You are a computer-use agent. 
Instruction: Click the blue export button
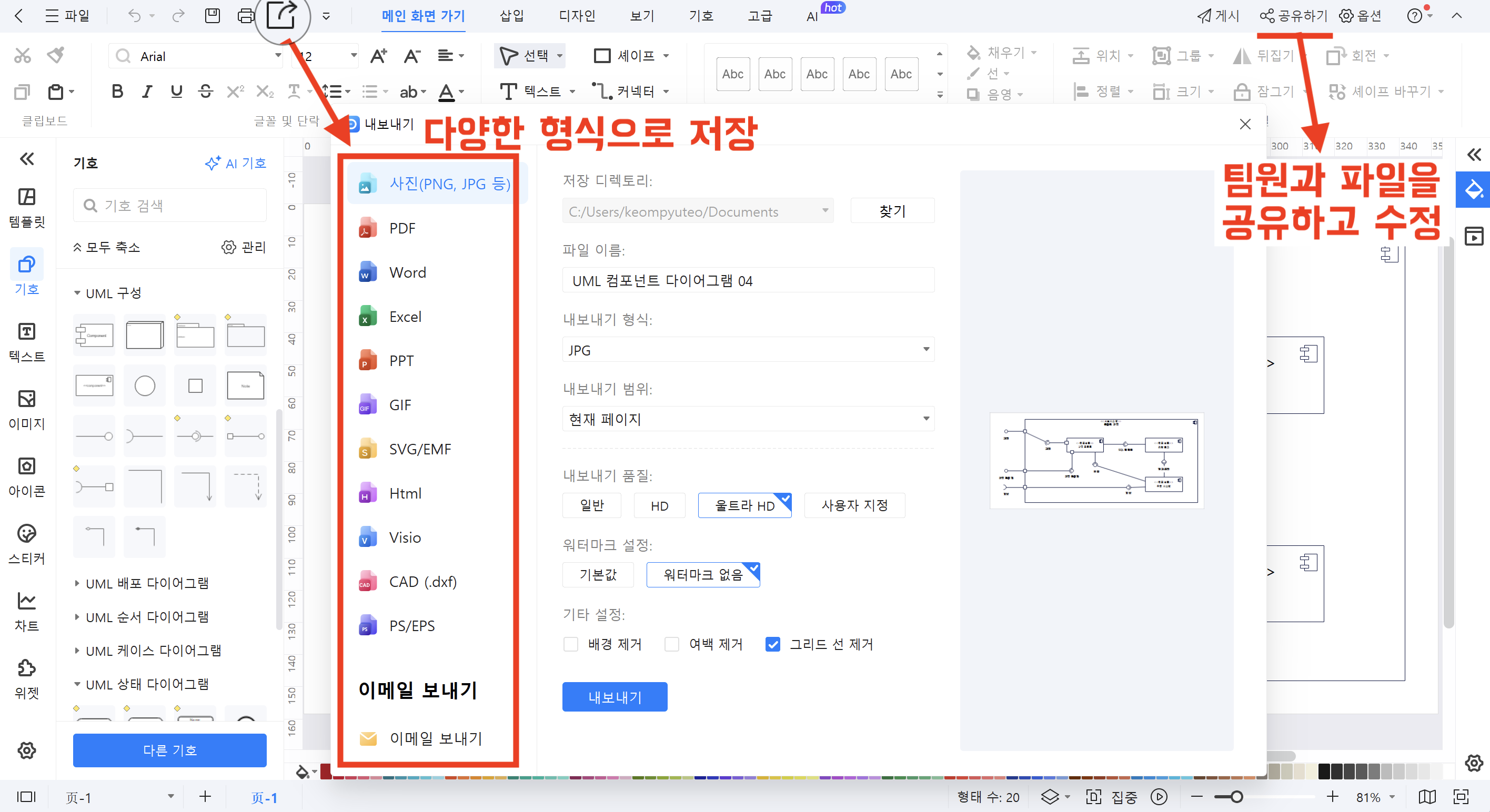tap(615, 697)
